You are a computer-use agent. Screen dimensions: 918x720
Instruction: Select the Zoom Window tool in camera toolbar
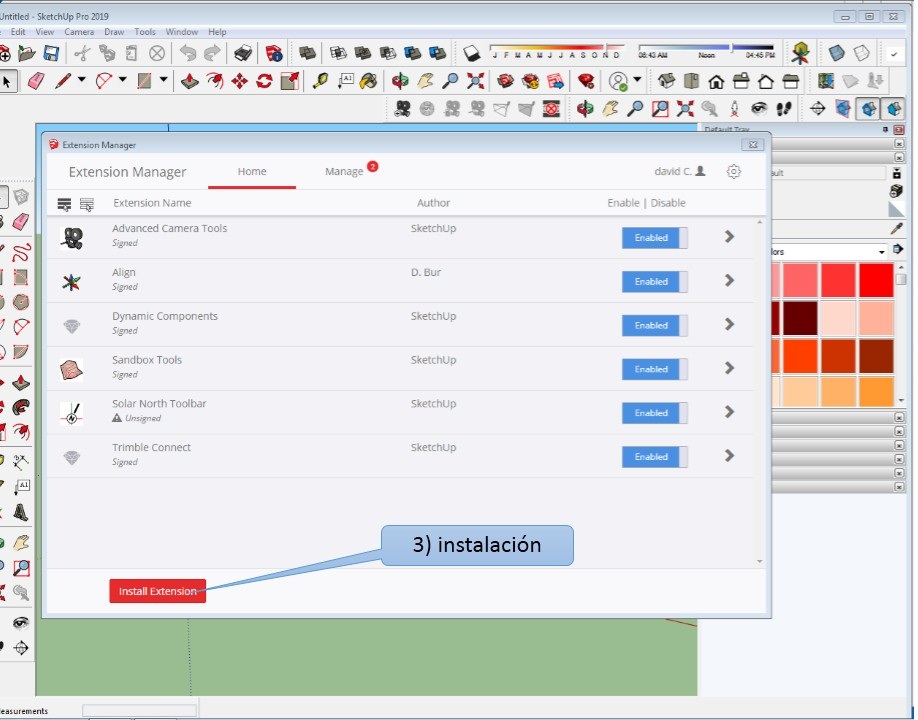(660, 108)
